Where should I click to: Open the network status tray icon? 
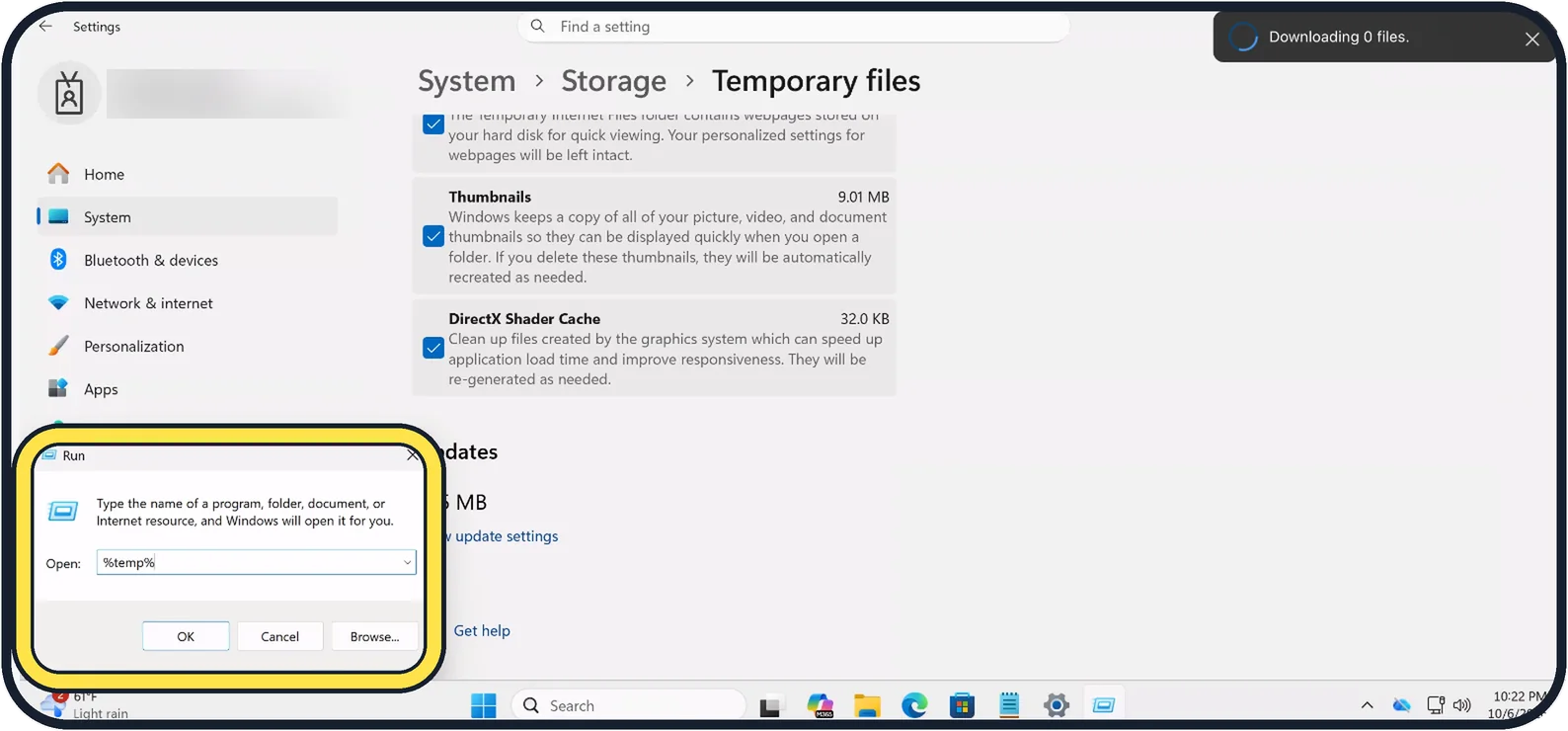(1436, 705)
